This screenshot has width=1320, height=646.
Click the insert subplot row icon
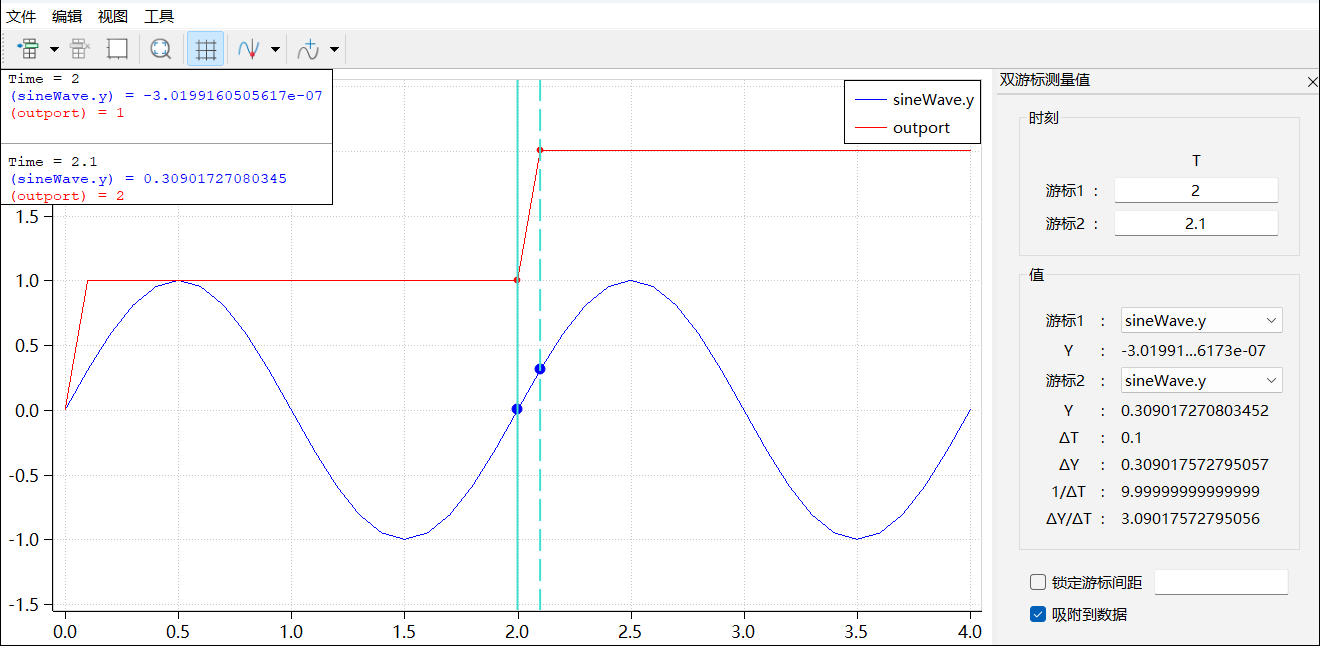coord(28,48)
